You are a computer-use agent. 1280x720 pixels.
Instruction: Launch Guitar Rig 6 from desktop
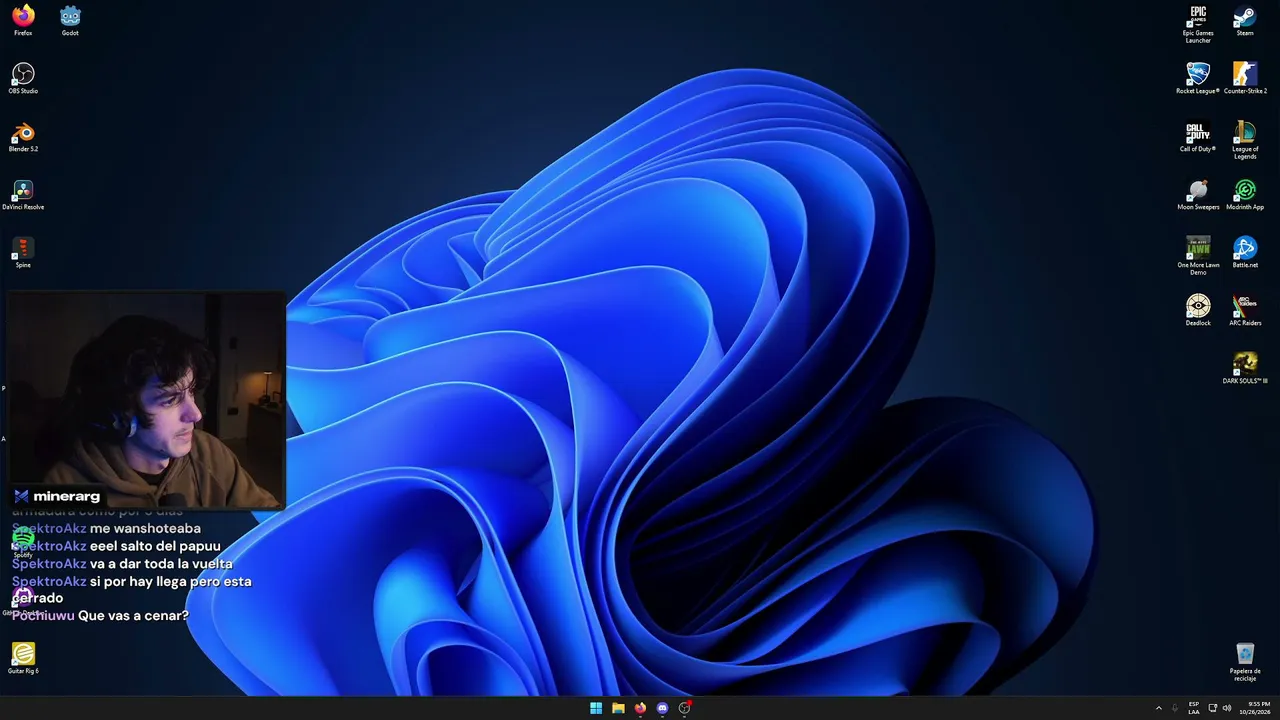coord(23,657)
